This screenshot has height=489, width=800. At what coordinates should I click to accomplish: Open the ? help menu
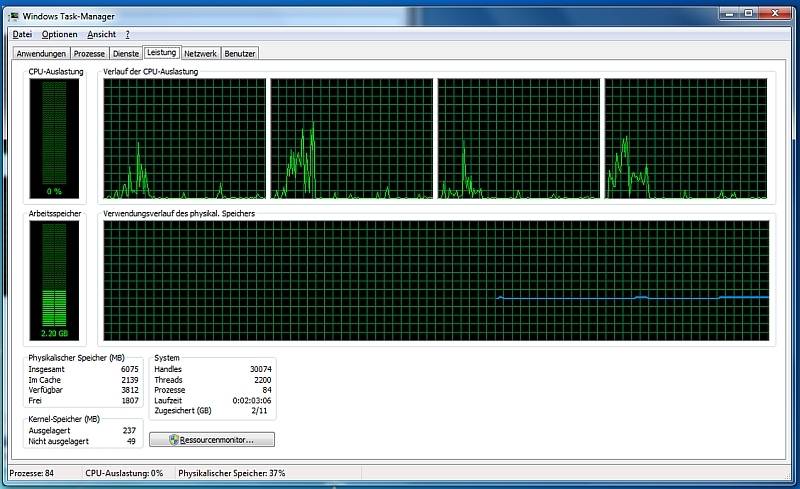pos(128,34)
